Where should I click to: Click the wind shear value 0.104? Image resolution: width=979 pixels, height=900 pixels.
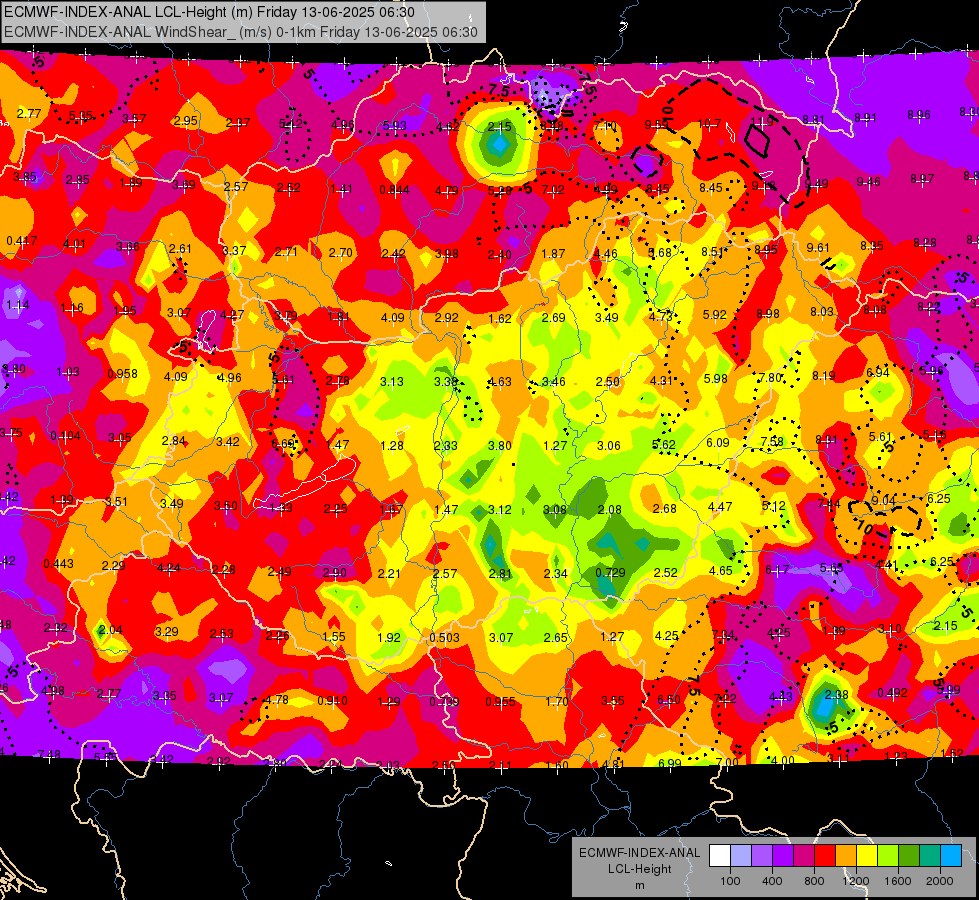tap(66, 435)
